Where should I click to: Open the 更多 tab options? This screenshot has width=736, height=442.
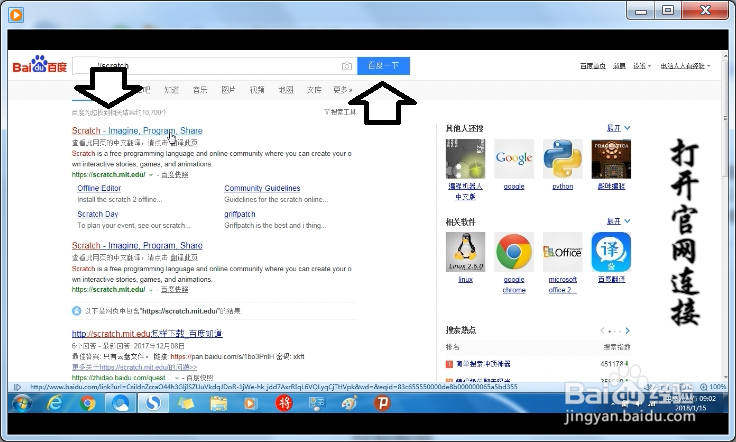click(343, 90)
